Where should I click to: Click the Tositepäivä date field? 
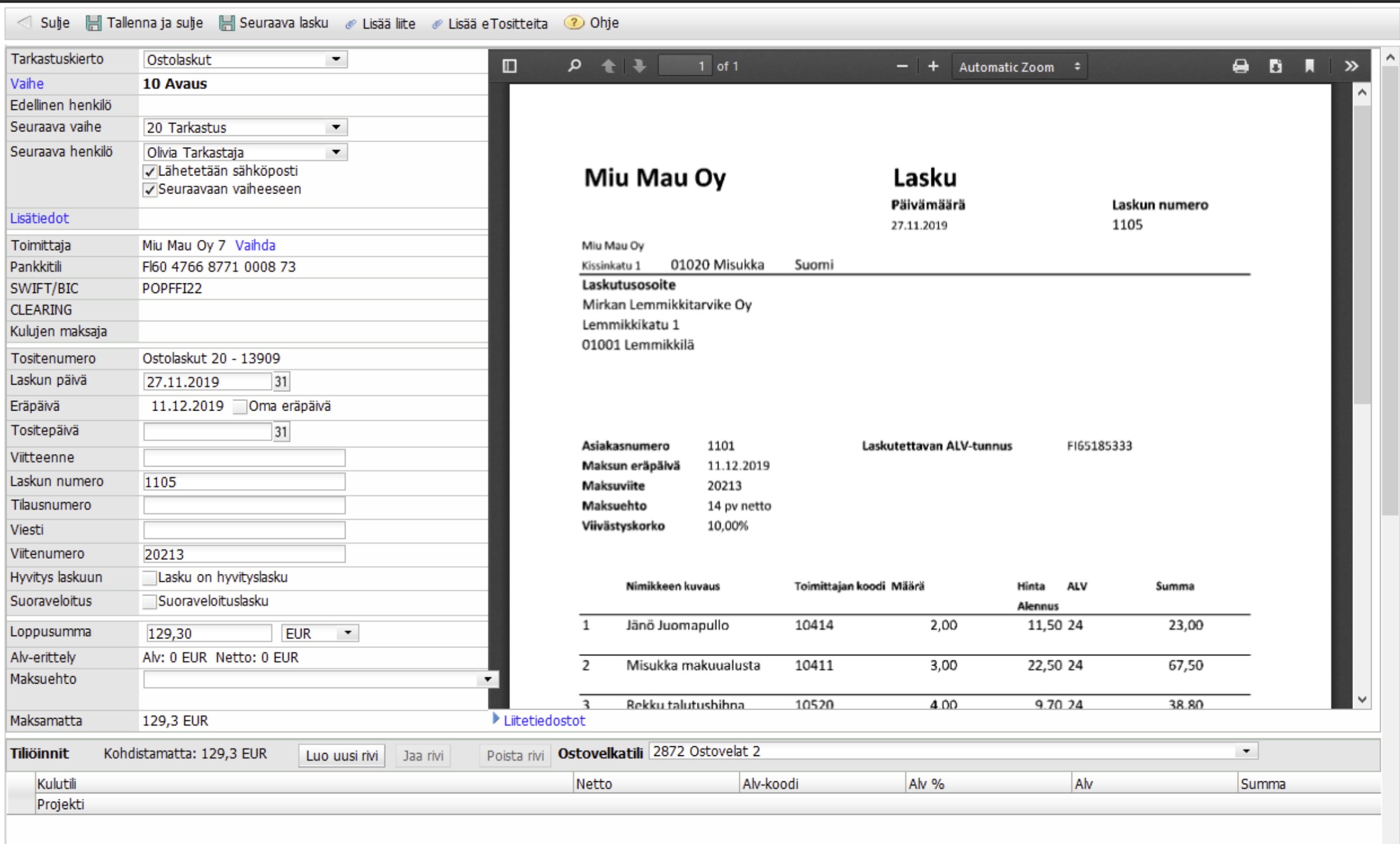click(207, 432)
